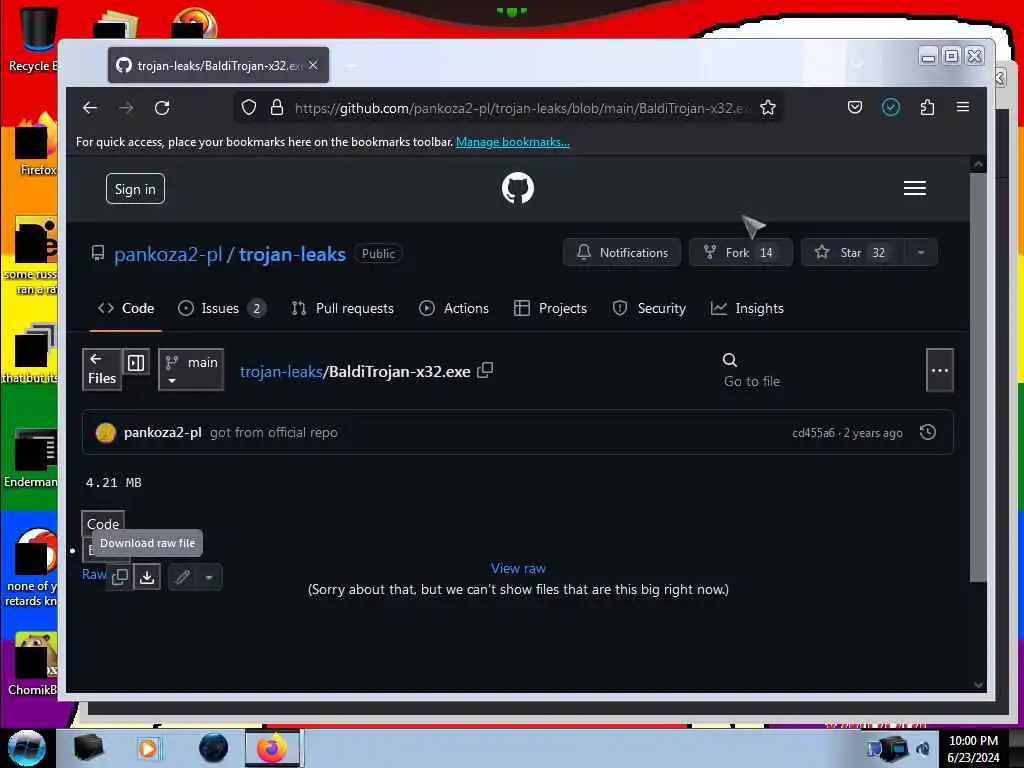Select the Code view button

[x=103, y=524]
